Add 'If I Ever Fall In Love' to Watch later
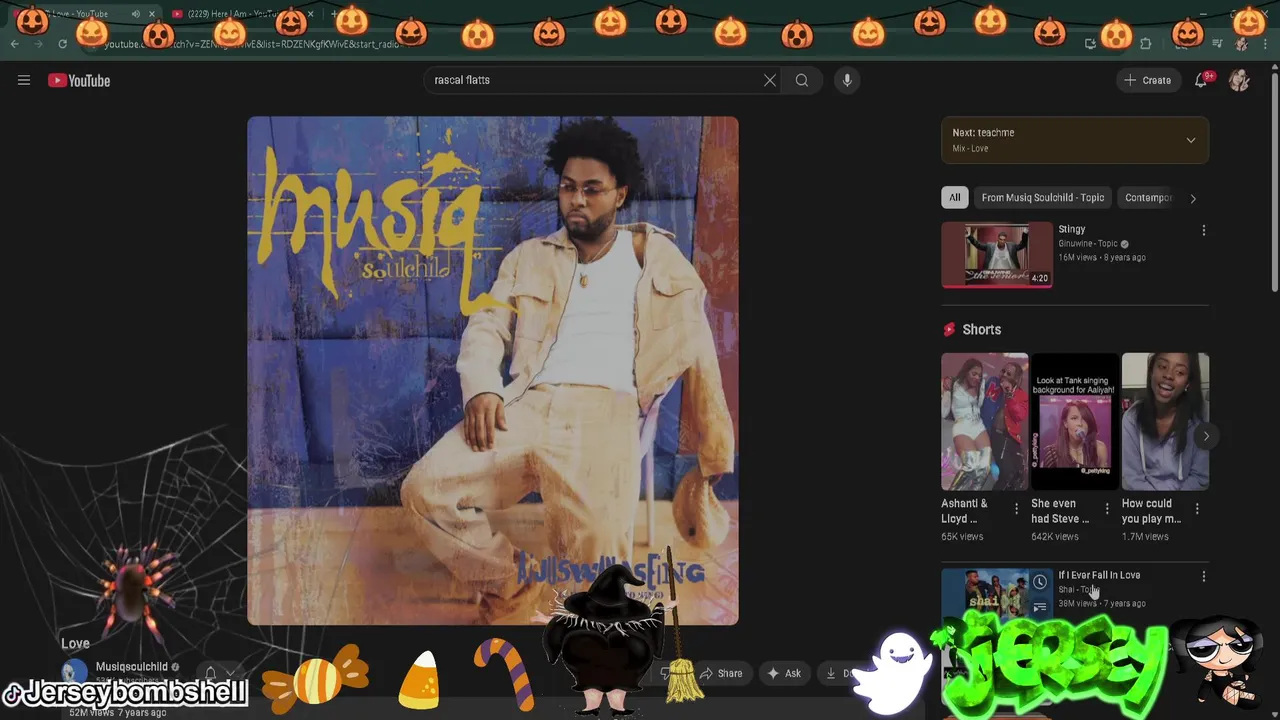 1040,582
